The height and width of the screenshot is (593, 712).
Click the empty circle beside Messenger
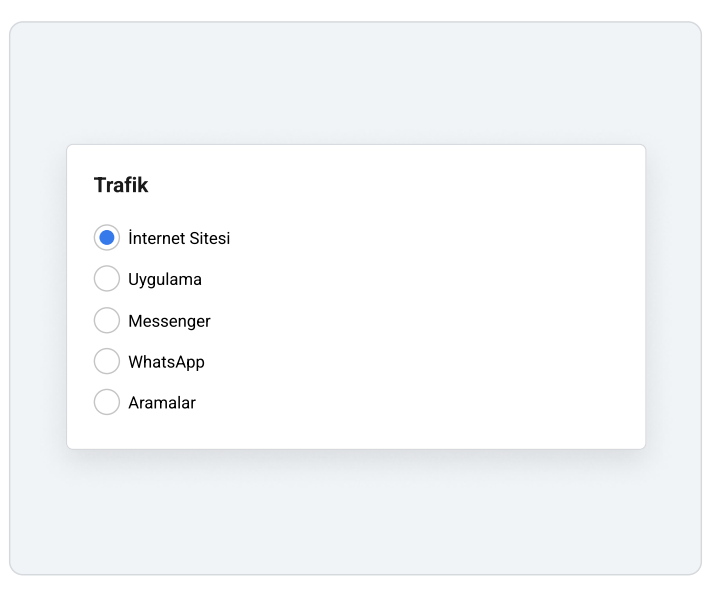[x=107, y=320]
